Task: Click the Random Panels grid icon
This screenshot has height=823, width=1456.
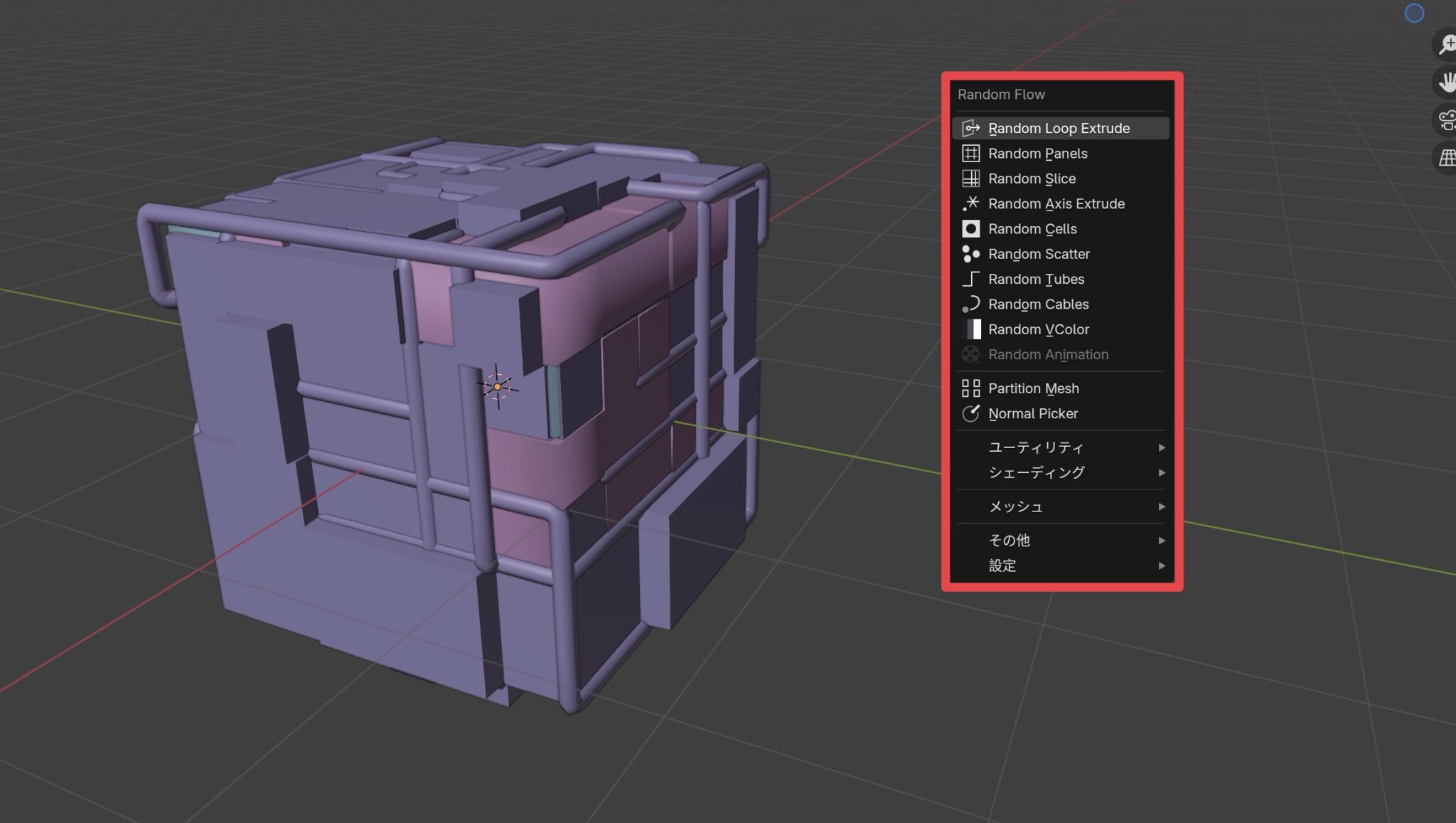Action: point(970,154)
